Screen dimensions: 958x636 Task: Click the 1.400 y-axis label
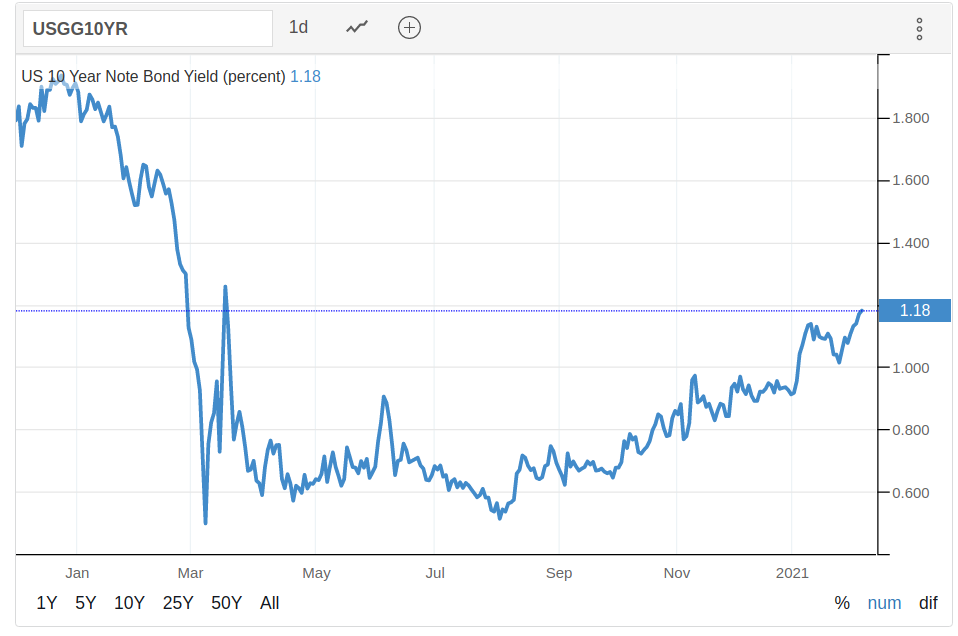910,243
